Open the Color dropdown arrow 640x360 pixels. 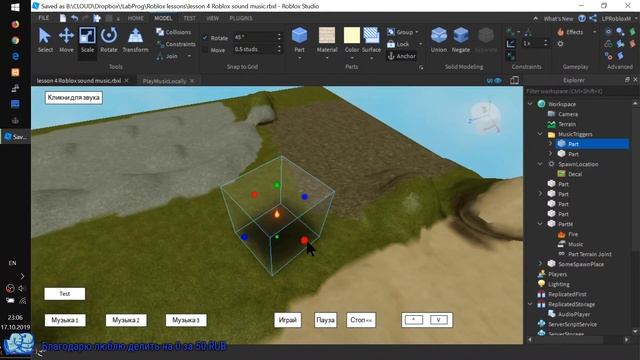352,58
